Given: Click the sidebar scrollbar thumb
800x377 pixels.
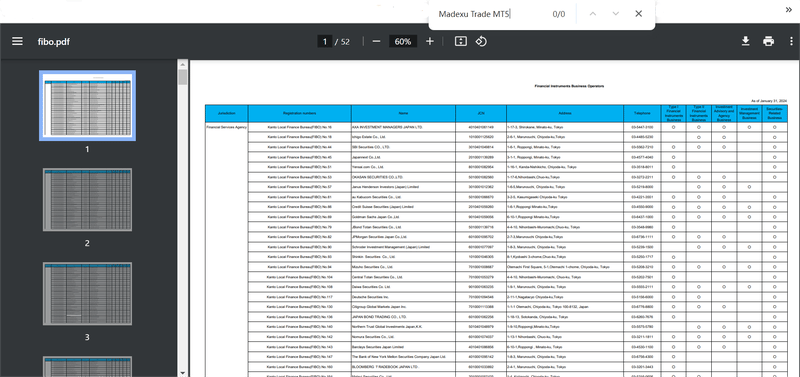Looking at the screenshot, I should pos(183,77).
